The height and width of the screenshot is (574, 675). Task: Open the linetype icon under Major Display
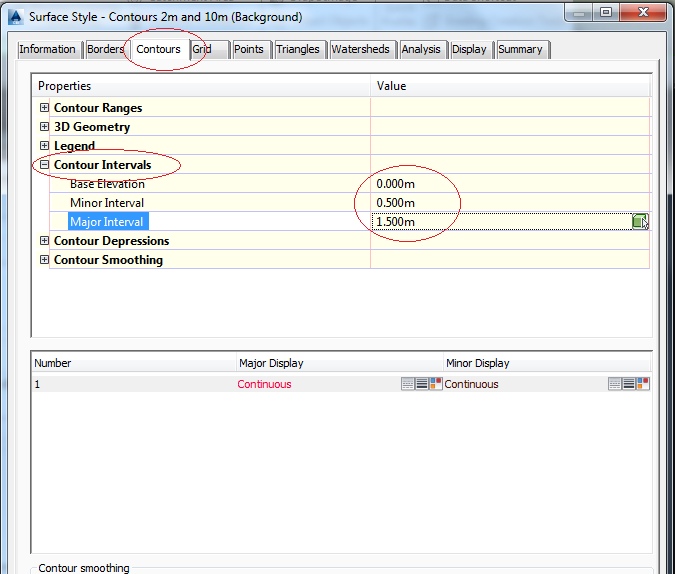tap(408, 384)
